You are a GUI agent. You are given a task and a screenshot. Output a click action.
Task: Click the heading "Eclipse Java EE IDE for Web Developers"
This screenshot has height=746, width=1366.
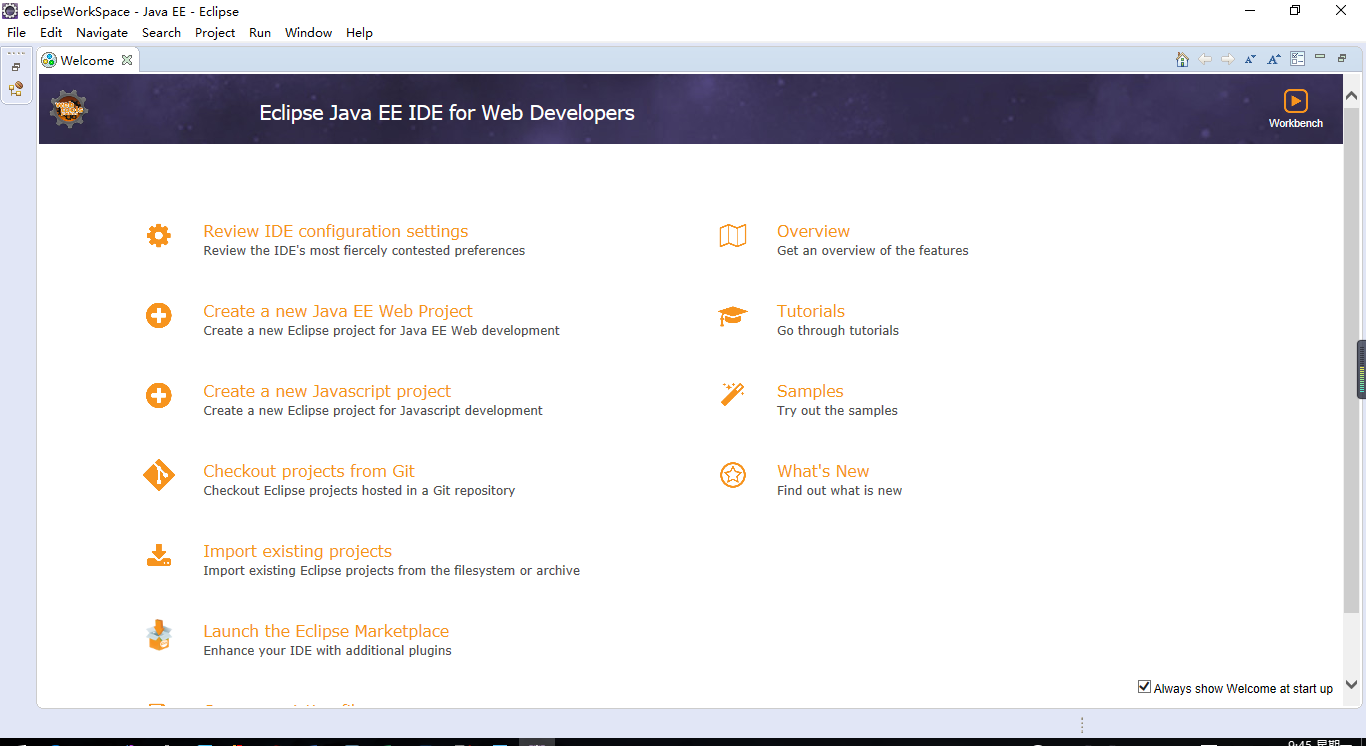pyautogui.click(x=447, y=113)
